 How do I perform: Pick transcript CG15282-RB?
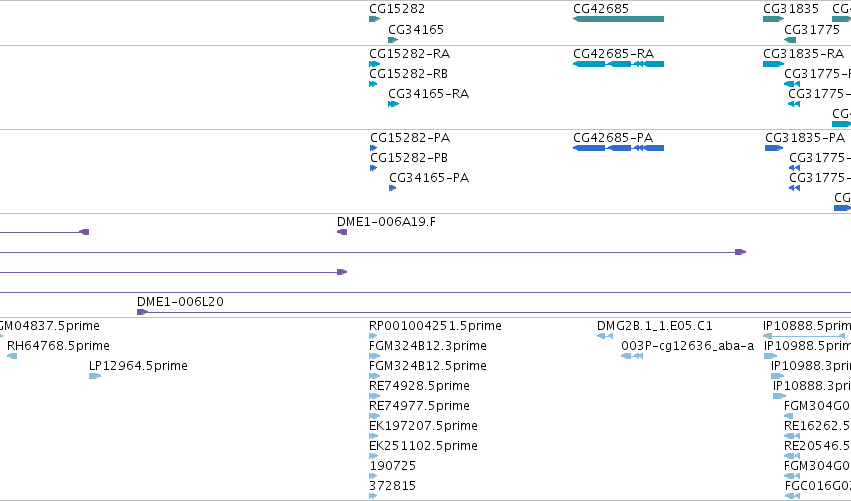[408, 74]
